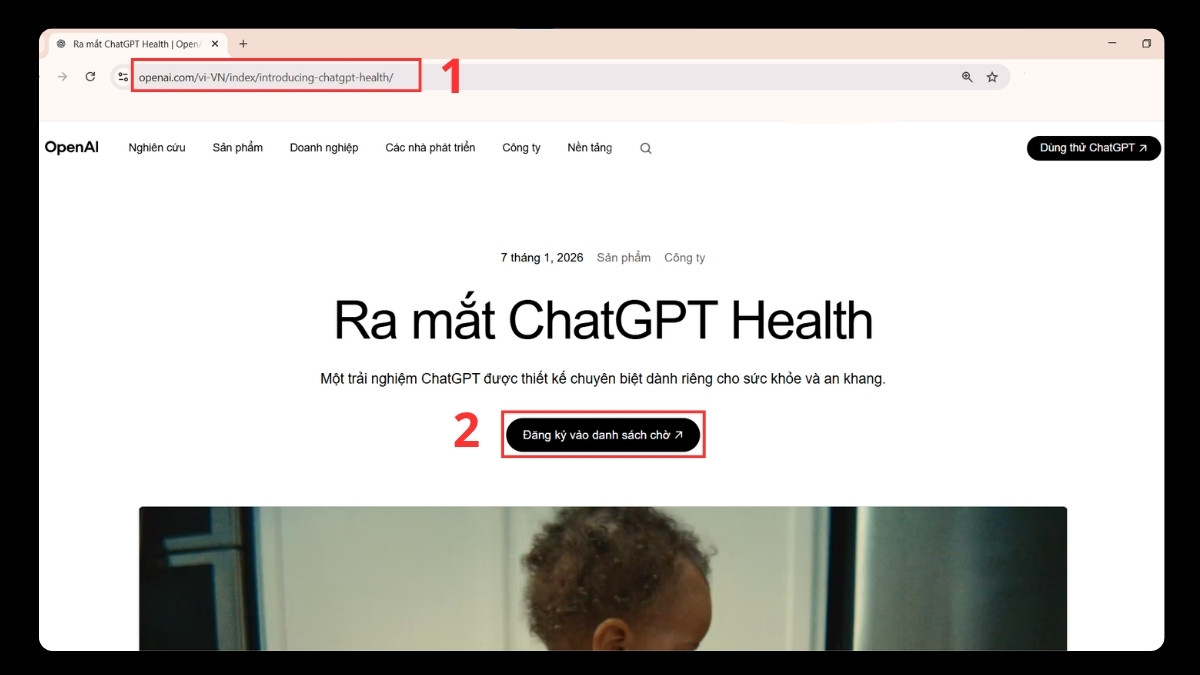The width and height of the screenshot is (1200, 675).
Task: Open a new tab with the plus button
Action: (x=242, y=43)
